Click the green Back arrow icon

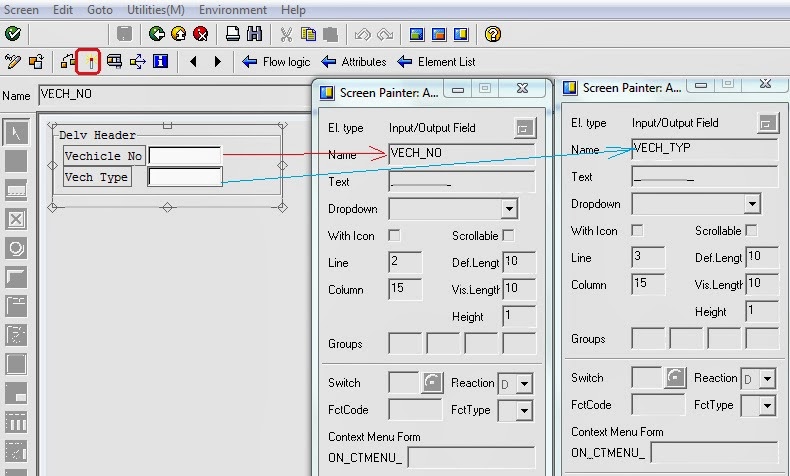[157, 34]
